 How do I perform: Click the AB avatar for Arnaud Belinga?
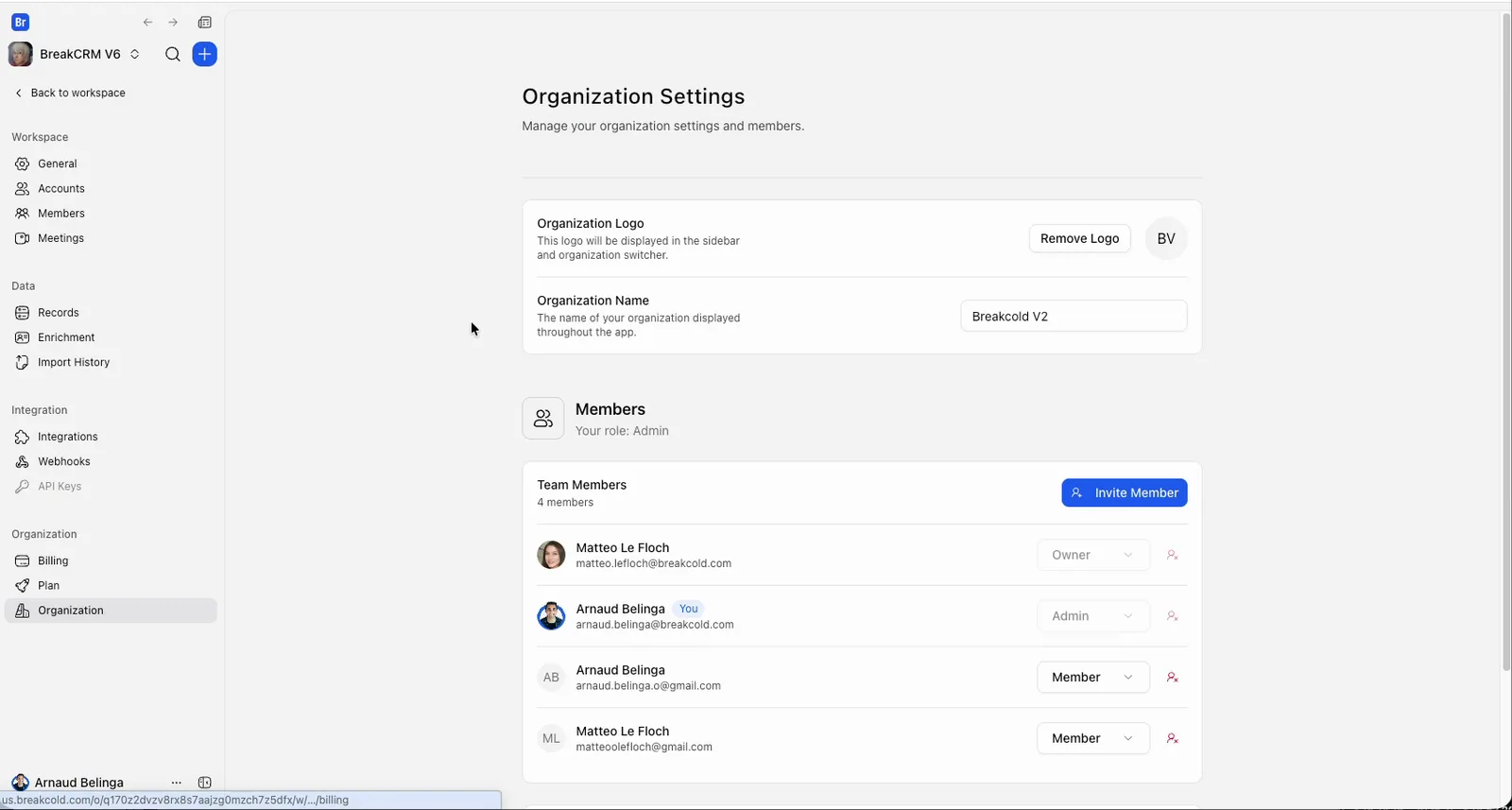coord(551,677)
